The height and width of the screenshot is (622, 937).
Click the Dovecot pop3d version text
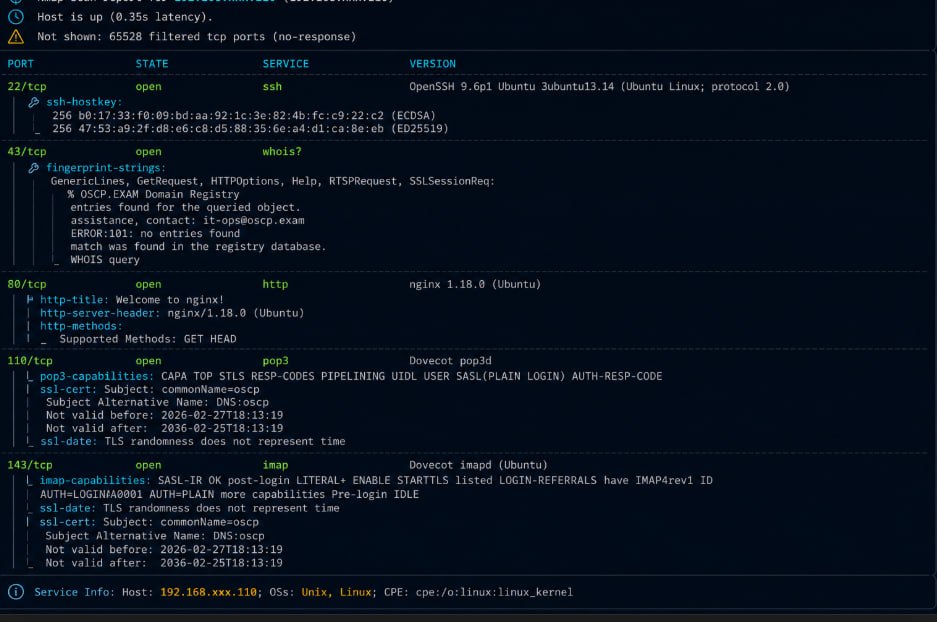coord(451,361)
